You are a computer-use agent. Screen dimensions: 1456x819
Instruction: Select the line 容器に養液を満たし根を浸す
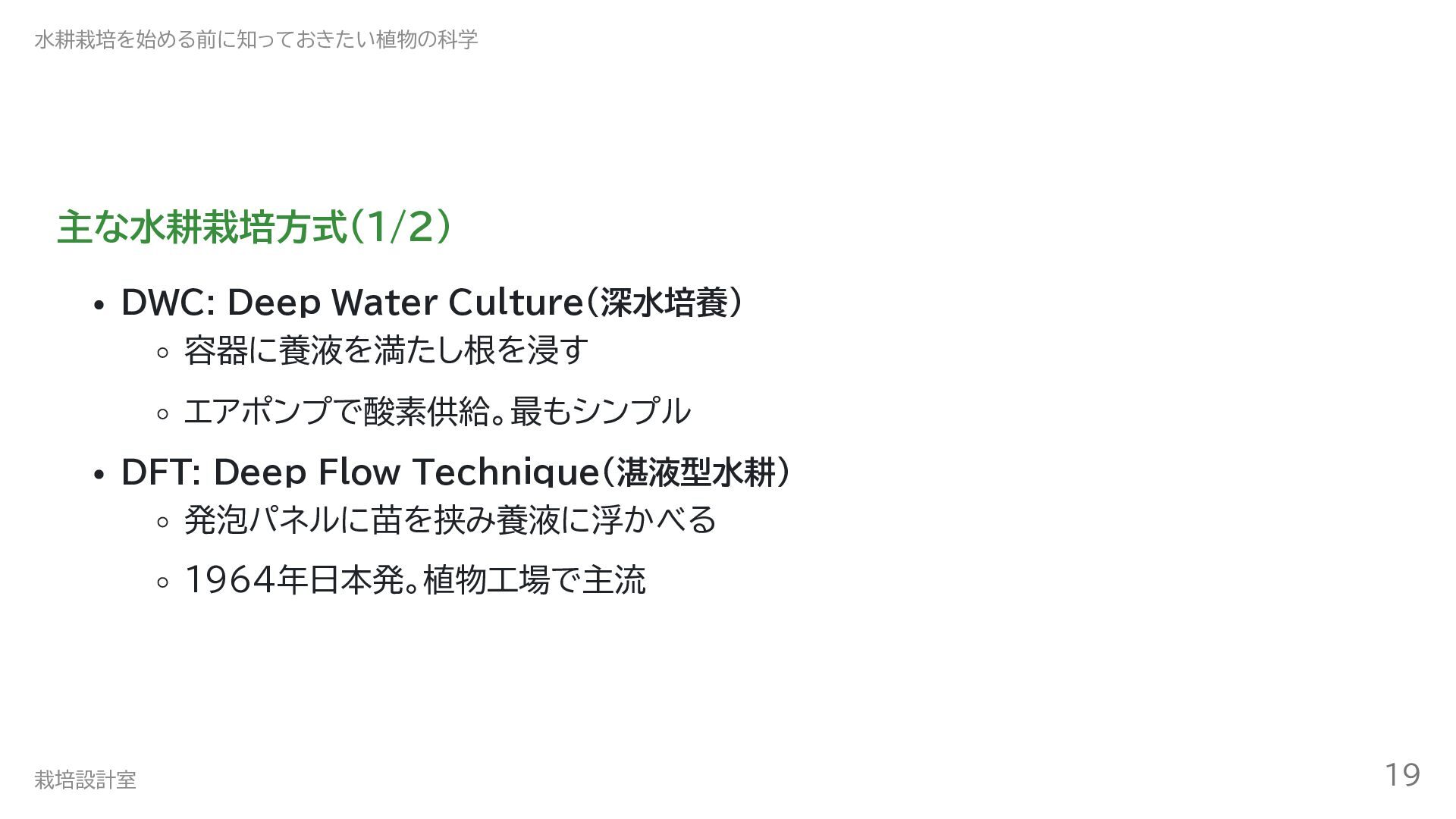pyautogui.click(x=386, y=350)
